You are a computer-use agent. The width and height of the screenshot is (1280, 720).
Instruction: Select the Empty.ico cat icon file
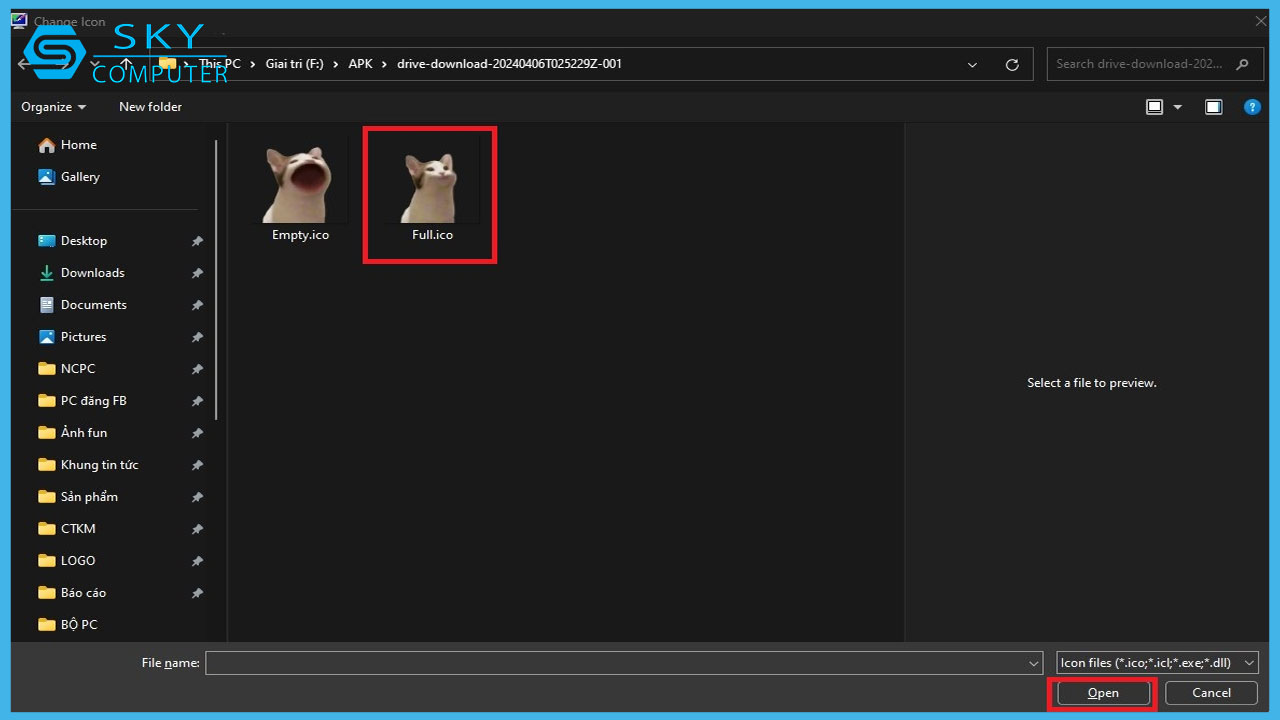pos(300,190)
